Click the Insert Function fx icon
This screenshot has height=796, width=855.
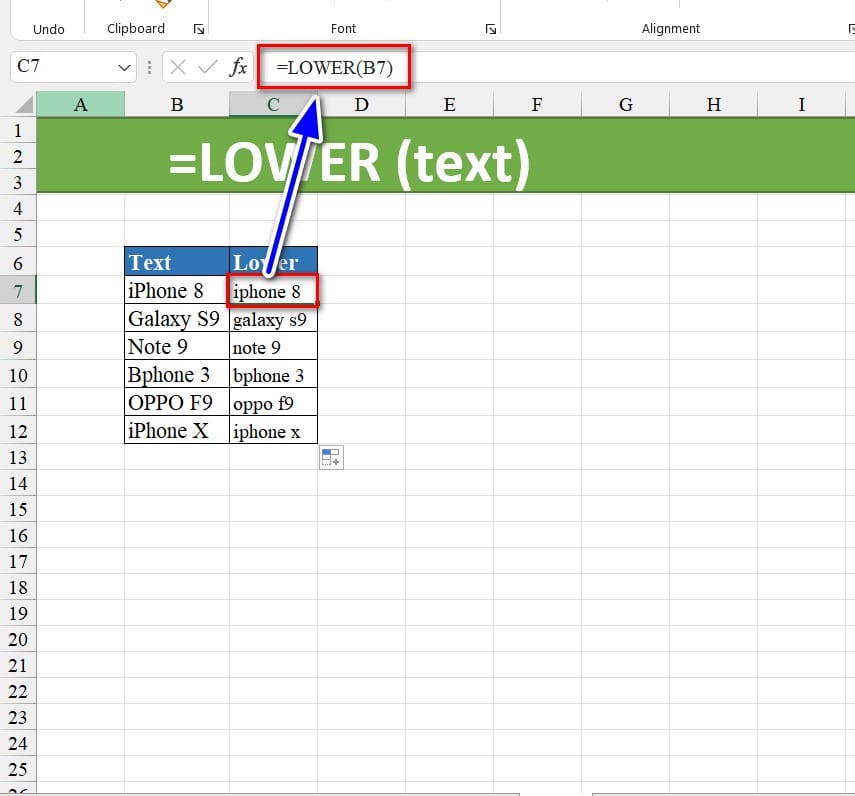point(239,68)
